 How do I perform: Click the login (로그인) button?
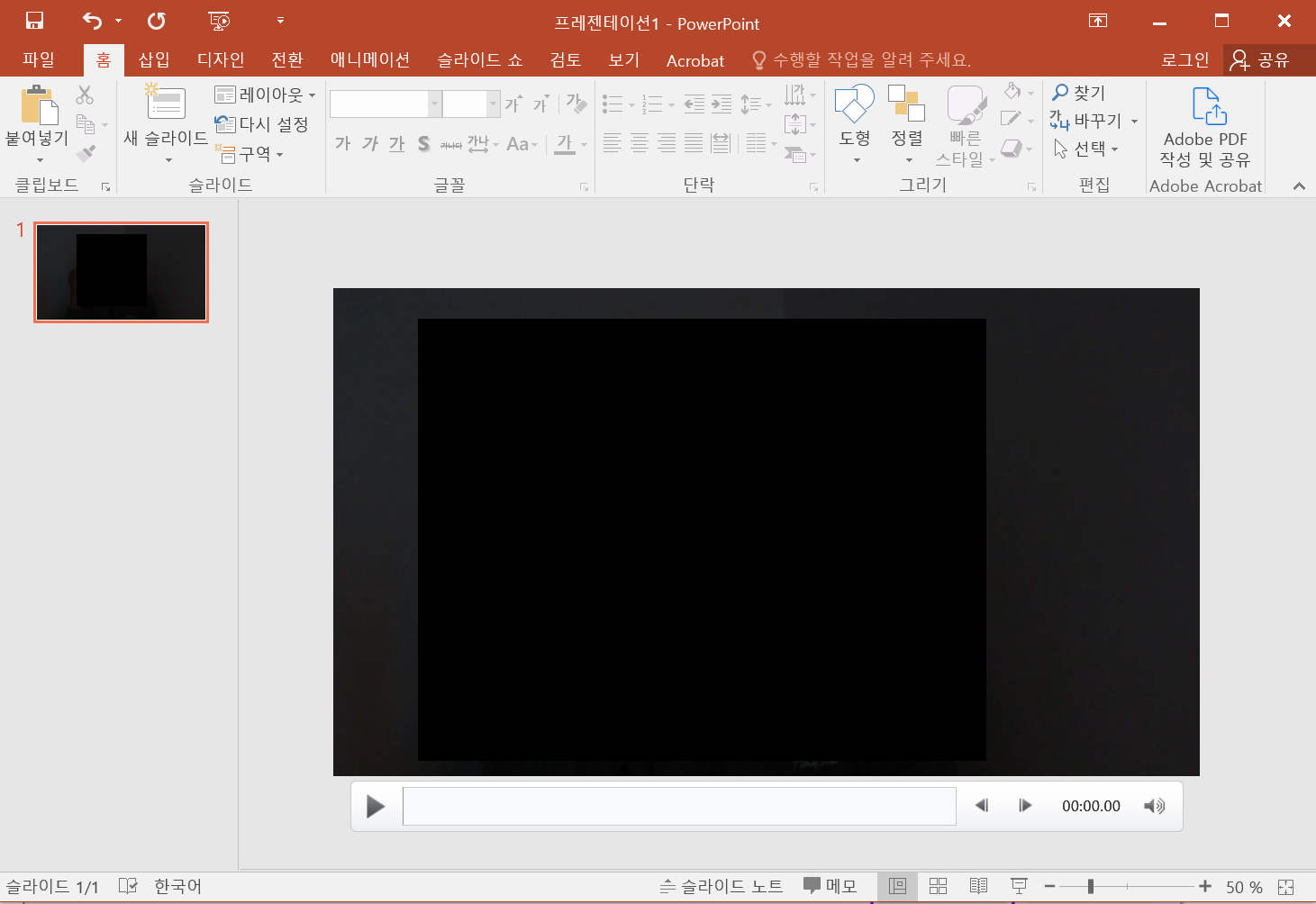(x=1184, y=60)
